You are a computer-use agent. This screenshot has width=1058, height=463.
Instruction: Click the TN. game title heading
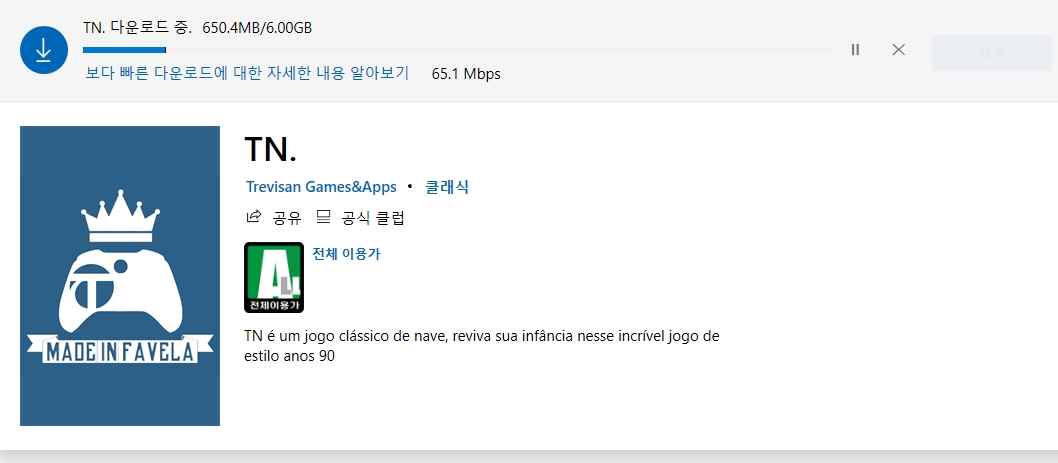click(271, 148)
